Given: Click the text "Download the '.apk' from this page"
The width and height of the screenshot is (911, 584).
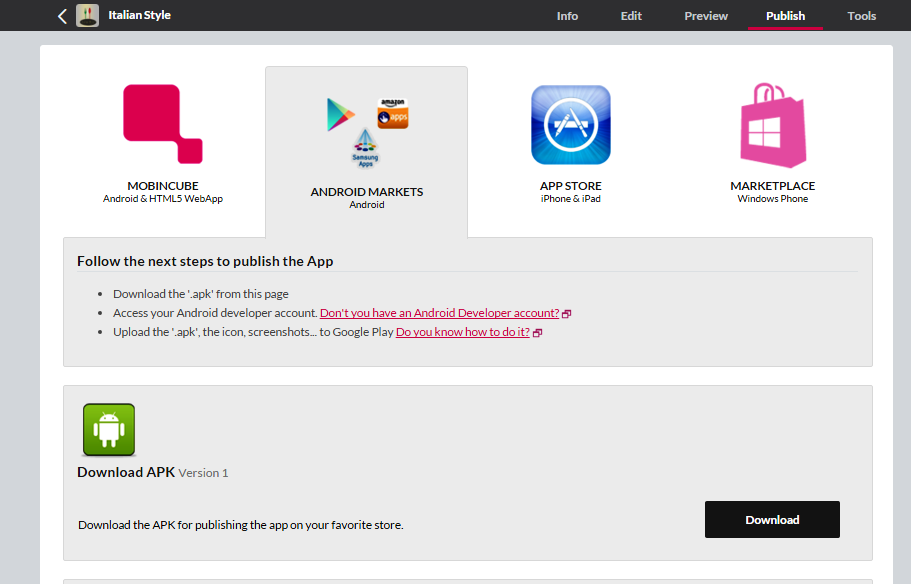Looking at the screenshot, I should point(200,294).
